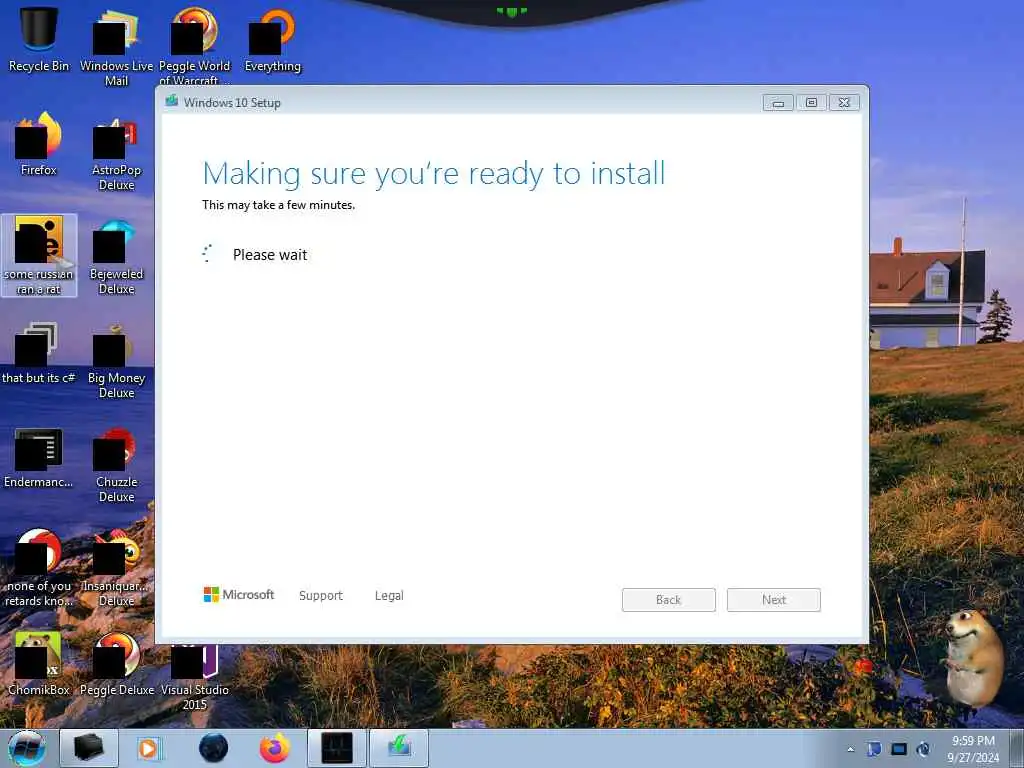The height and width of the screenshot is (768, 1024).
Task: Show hidden system tray icons
Action: click(x=850, y=749)
